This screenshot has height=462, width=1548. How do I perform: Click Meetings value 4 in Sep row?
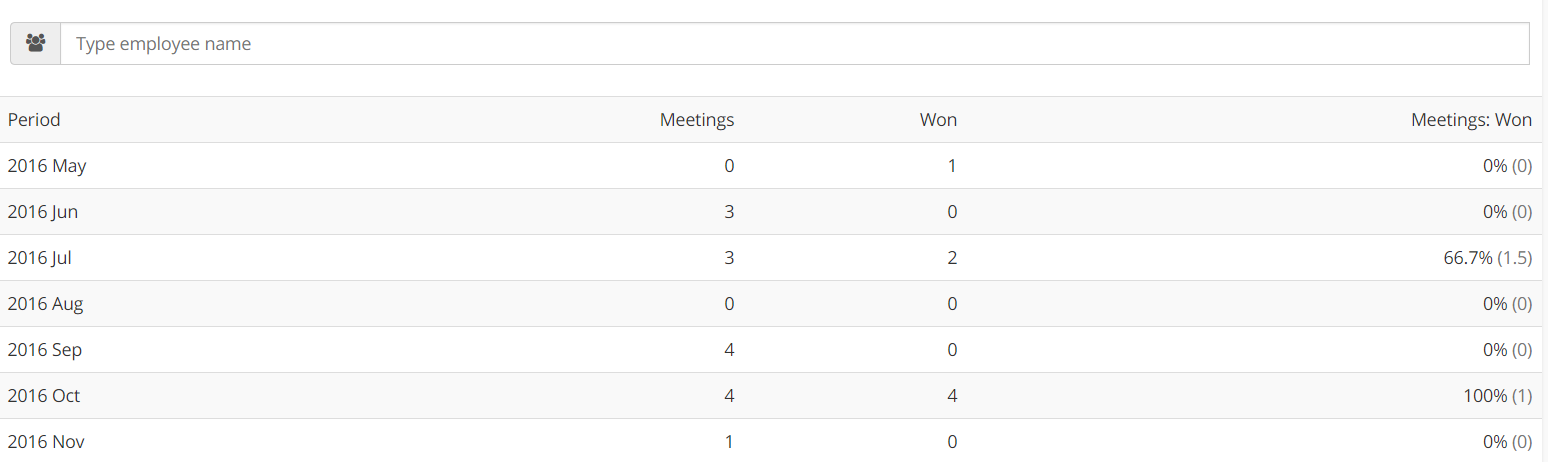pos(729,350)
